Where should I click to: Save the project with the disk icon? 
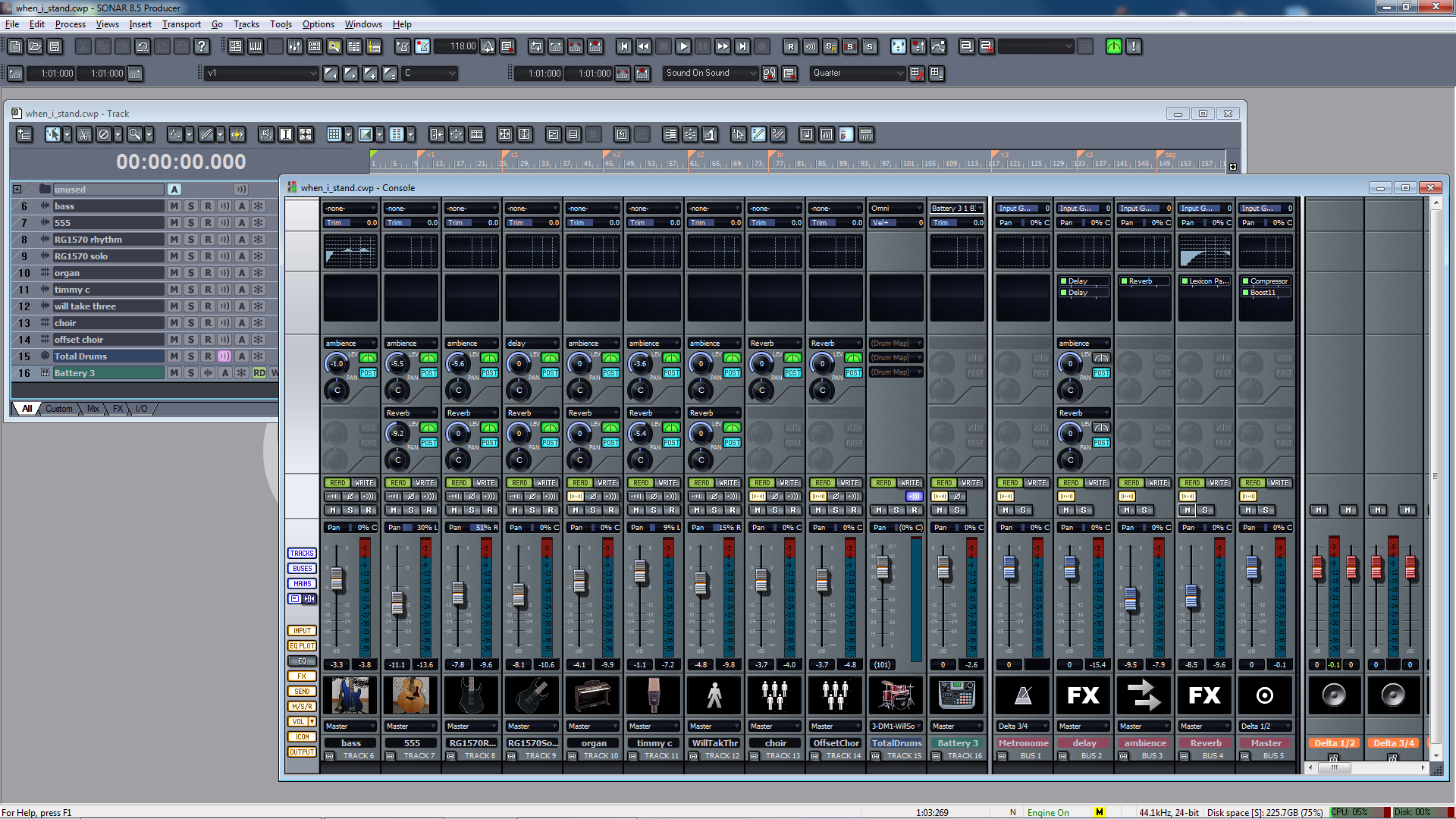coord(55,46)
